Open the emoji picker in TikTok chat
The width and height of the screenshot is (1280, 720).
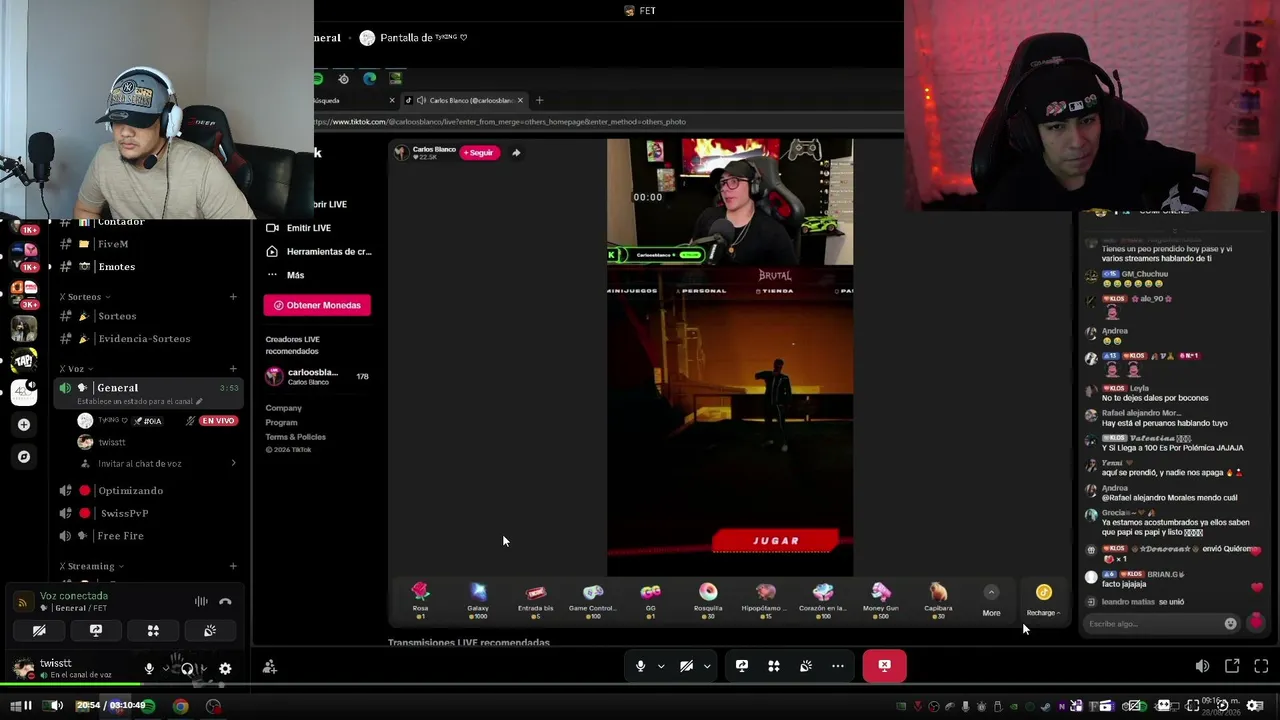[x=1230, y=624]
